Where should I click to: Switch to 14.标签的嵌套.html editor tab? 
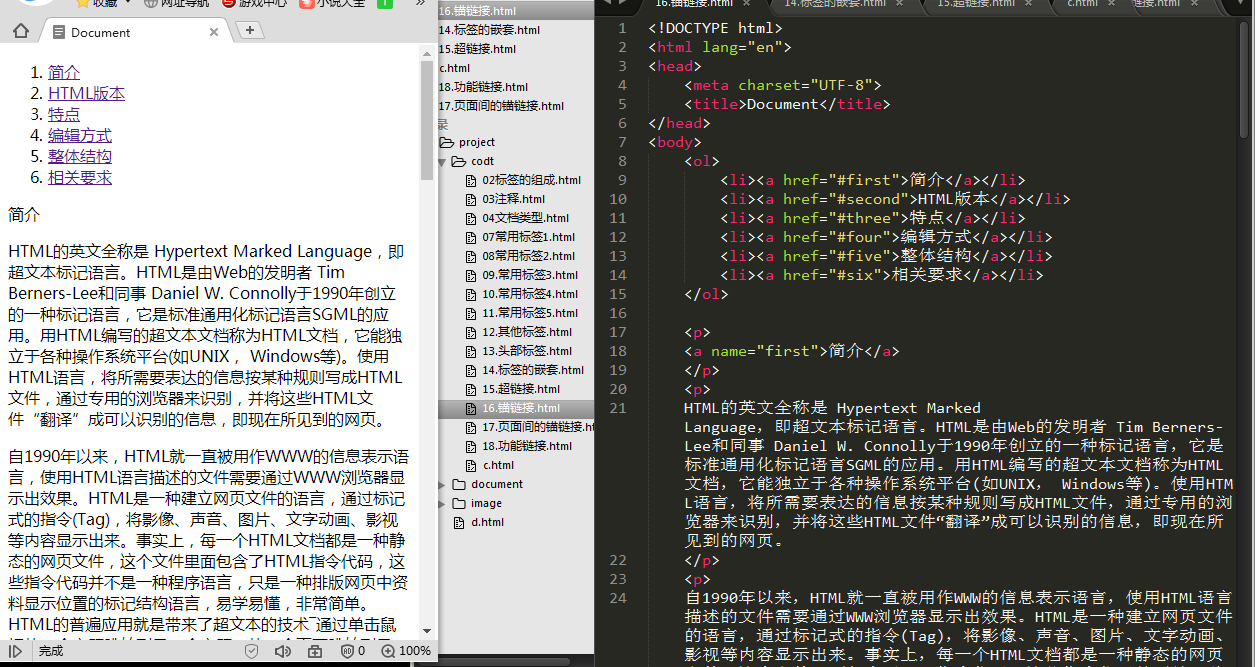[835, 4]
